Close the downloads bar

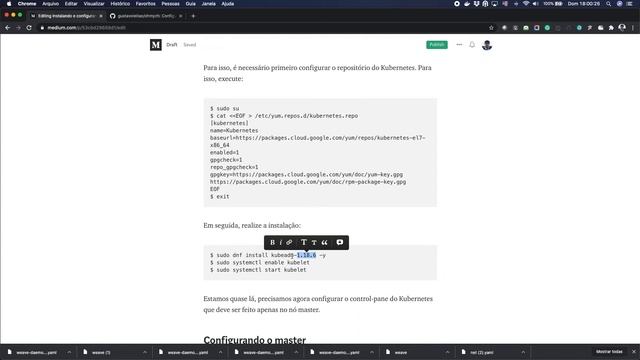(x=633, y=352)
